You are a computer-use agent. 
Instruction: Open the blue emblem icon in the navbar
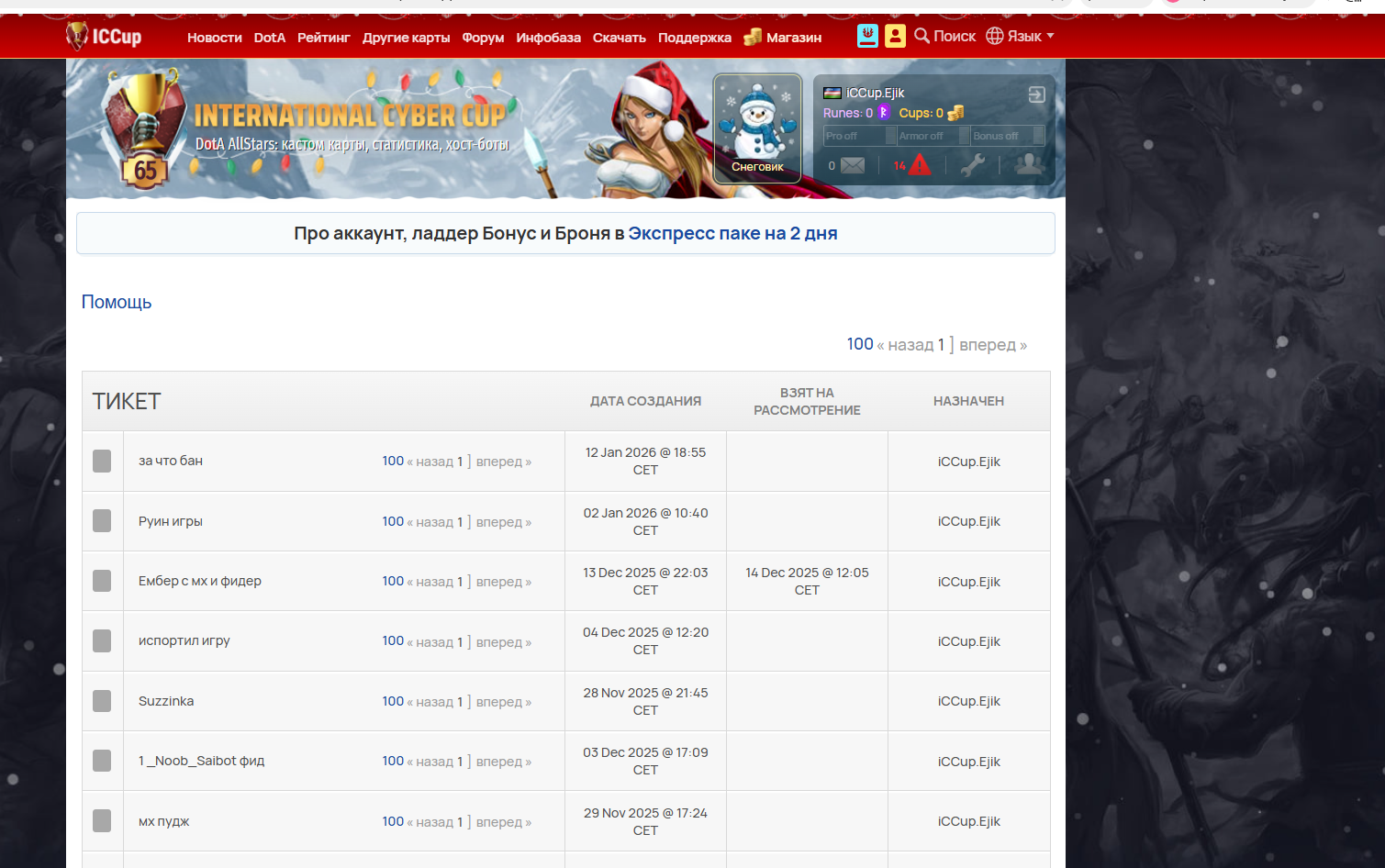click(867, 36)
